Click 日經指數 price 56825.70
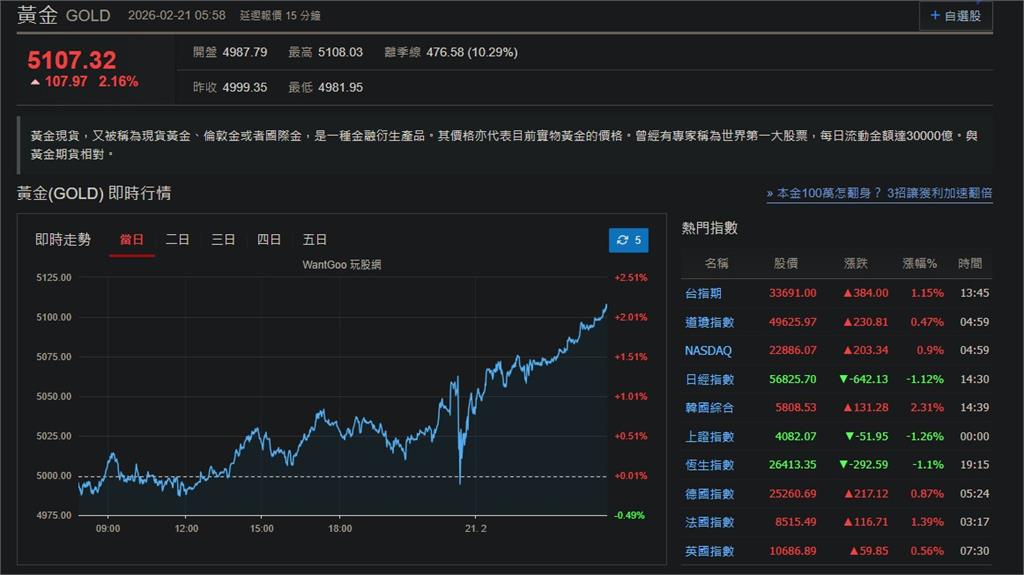 point(792,380)
